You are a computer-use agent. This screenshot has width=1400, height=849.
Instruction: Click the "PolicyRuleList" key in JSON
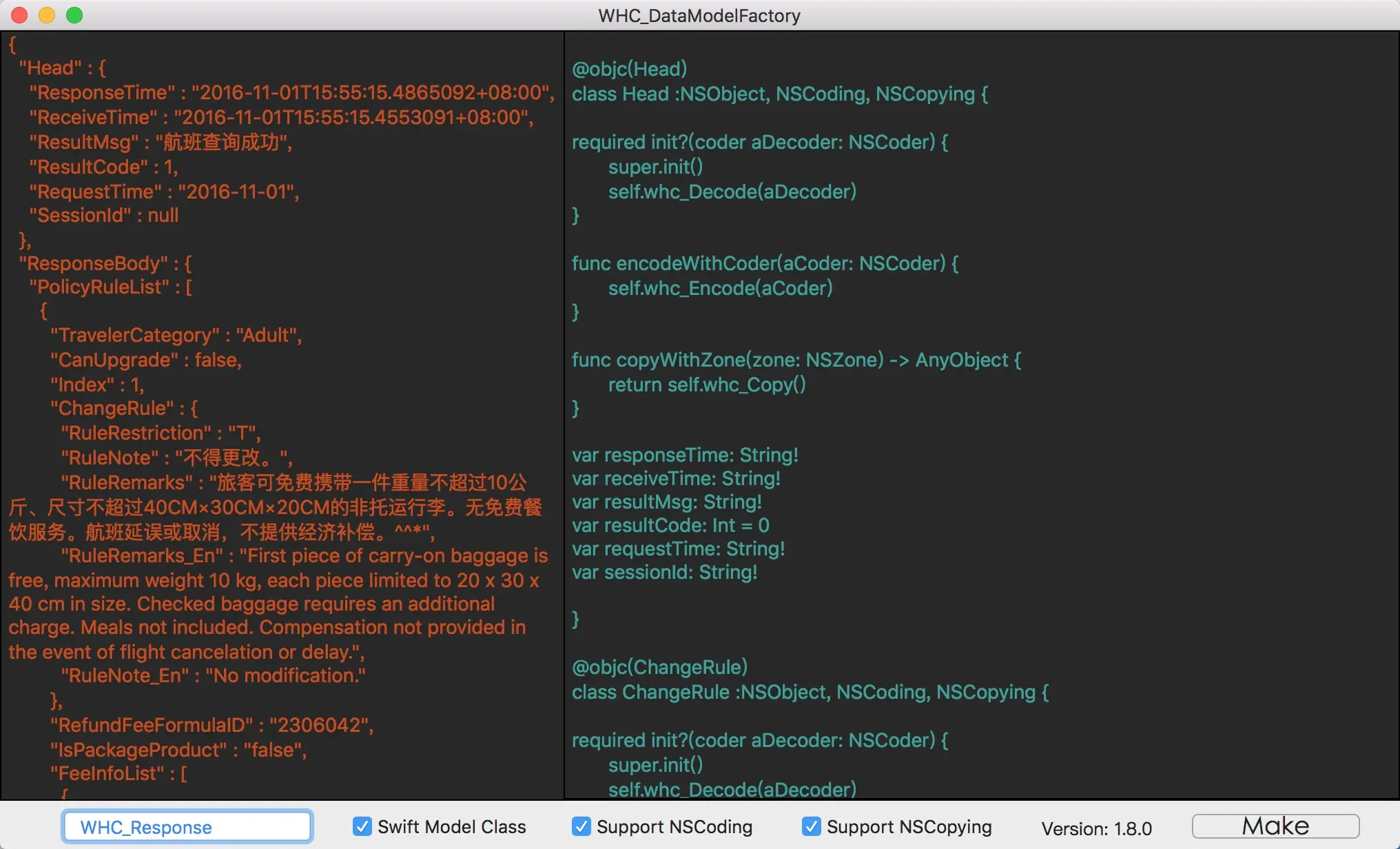click(100, 287)
